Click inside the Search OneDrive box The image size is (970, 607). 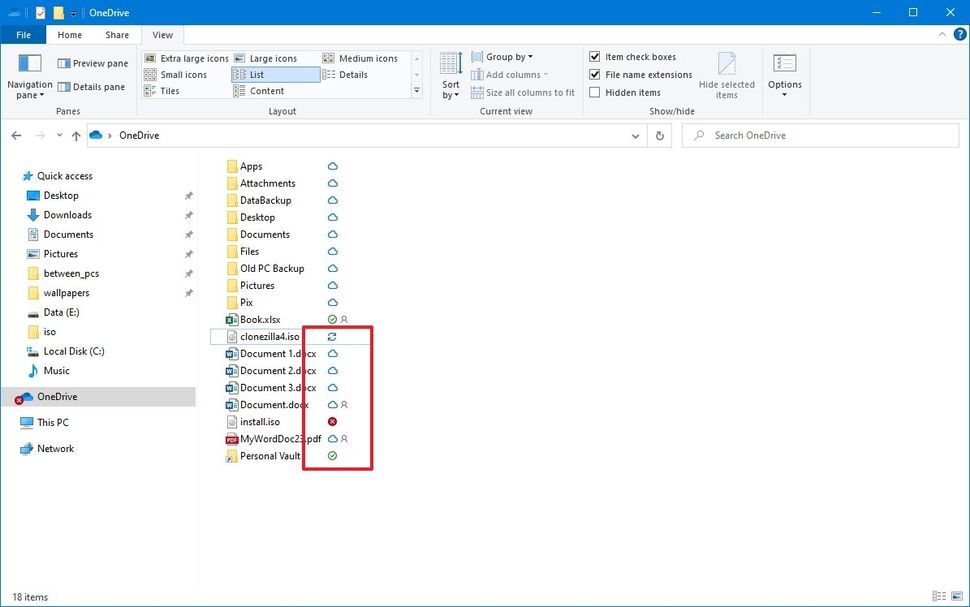coord(820,135)
